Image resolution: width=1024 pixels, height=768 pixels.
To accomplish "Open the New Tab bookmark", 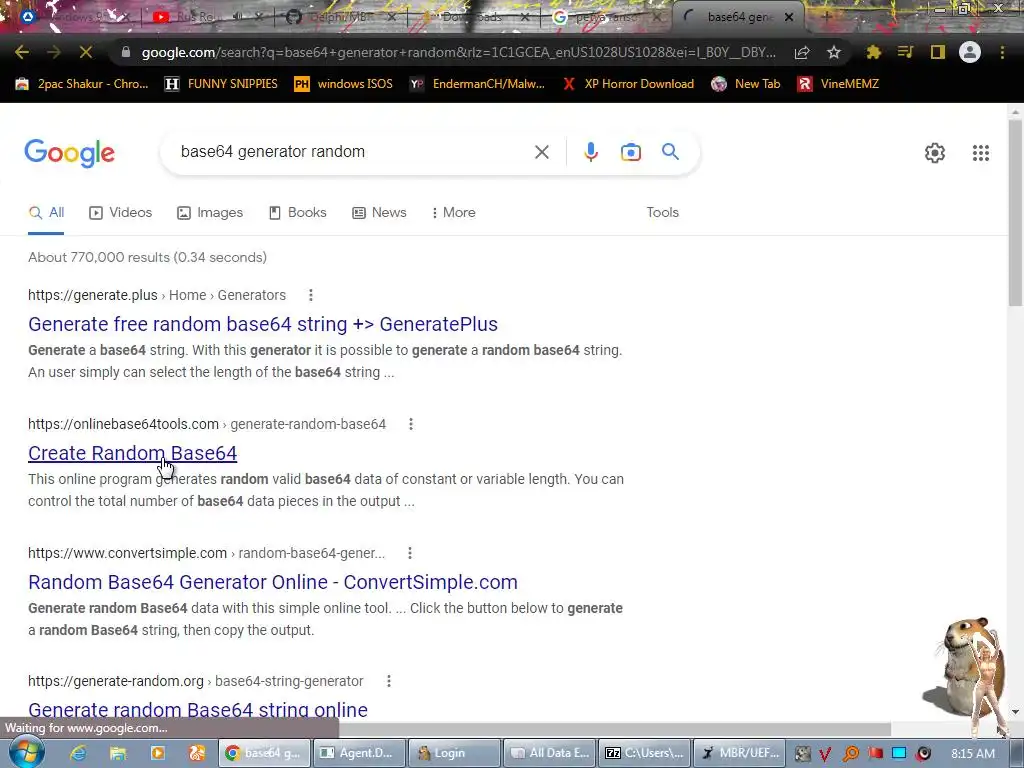I will 746,84.
